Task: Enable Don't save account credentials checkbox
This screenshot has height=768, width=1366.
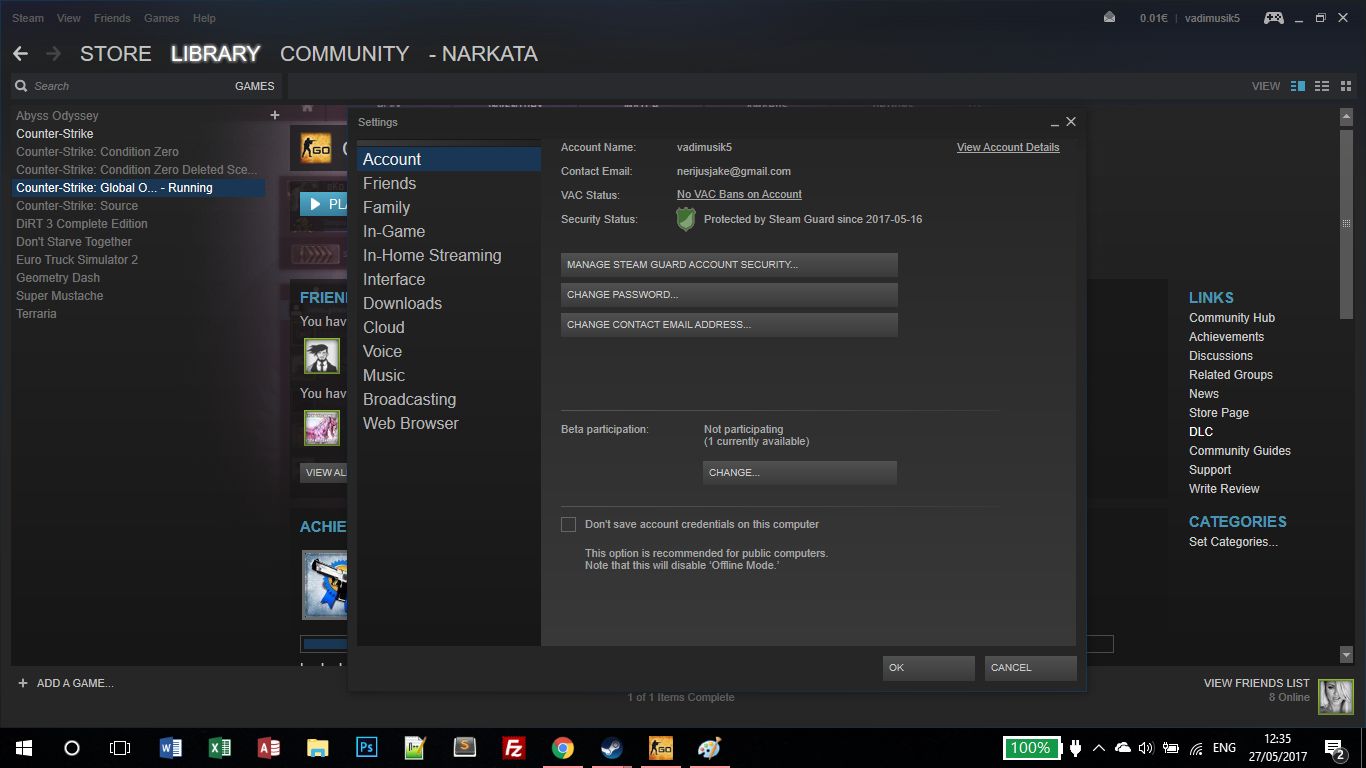Action: pyautogui.click(x=568, y=524)
